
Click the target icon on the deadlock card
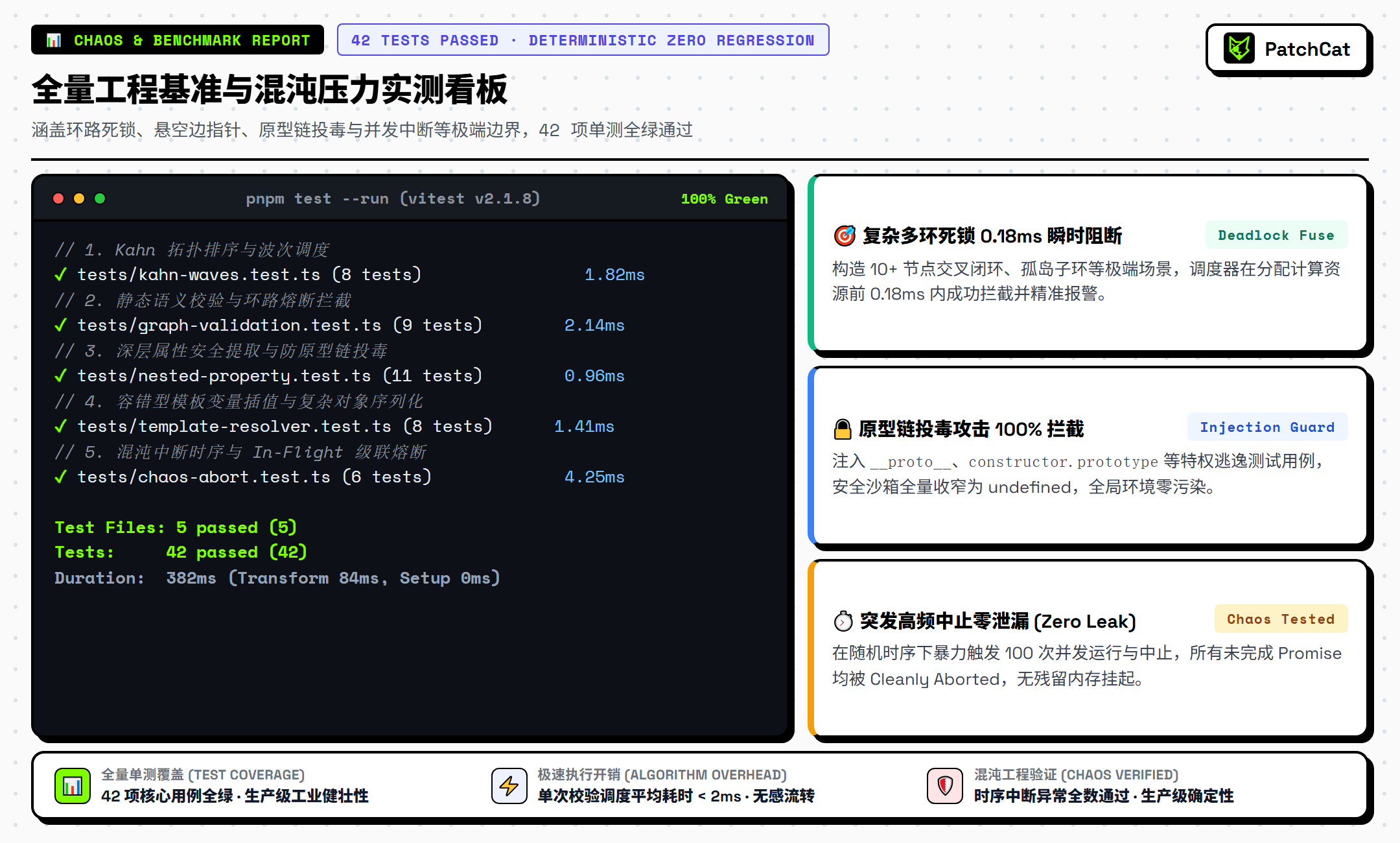845,235
